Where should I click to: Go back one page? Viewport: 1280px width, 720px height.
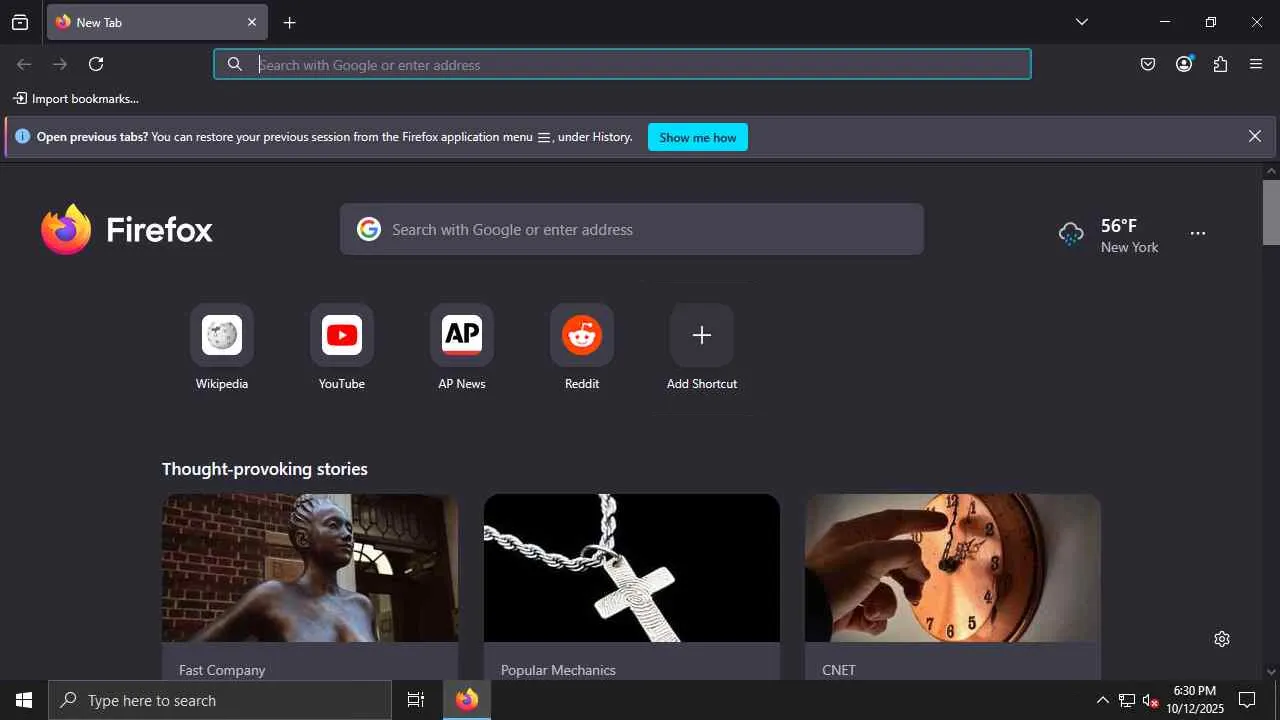click(24, 65)
